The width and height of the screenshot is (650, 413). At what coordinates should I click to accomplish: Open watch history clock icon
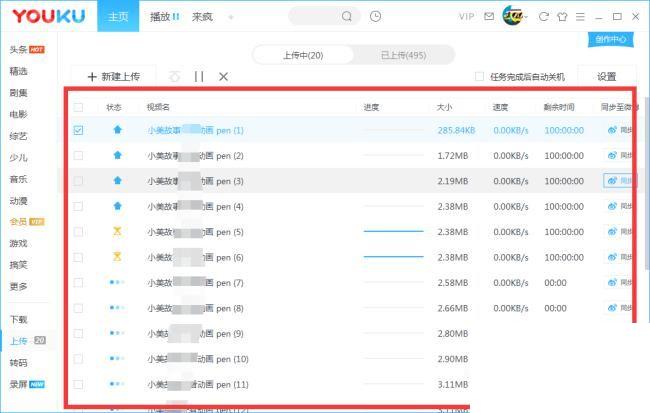375,17
